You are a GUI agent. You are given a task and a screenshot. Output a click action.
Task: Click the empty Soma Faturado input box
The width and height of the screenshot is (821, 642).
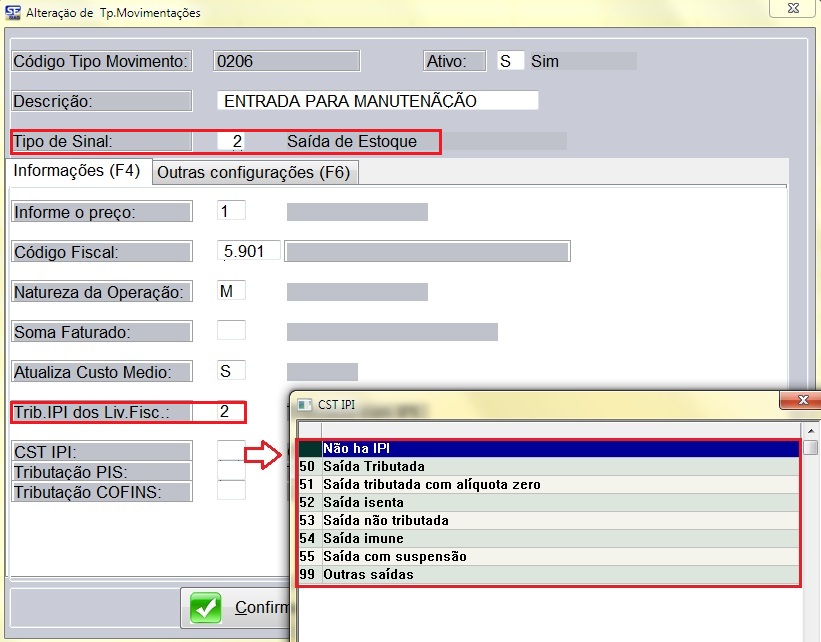coord(231,331)
